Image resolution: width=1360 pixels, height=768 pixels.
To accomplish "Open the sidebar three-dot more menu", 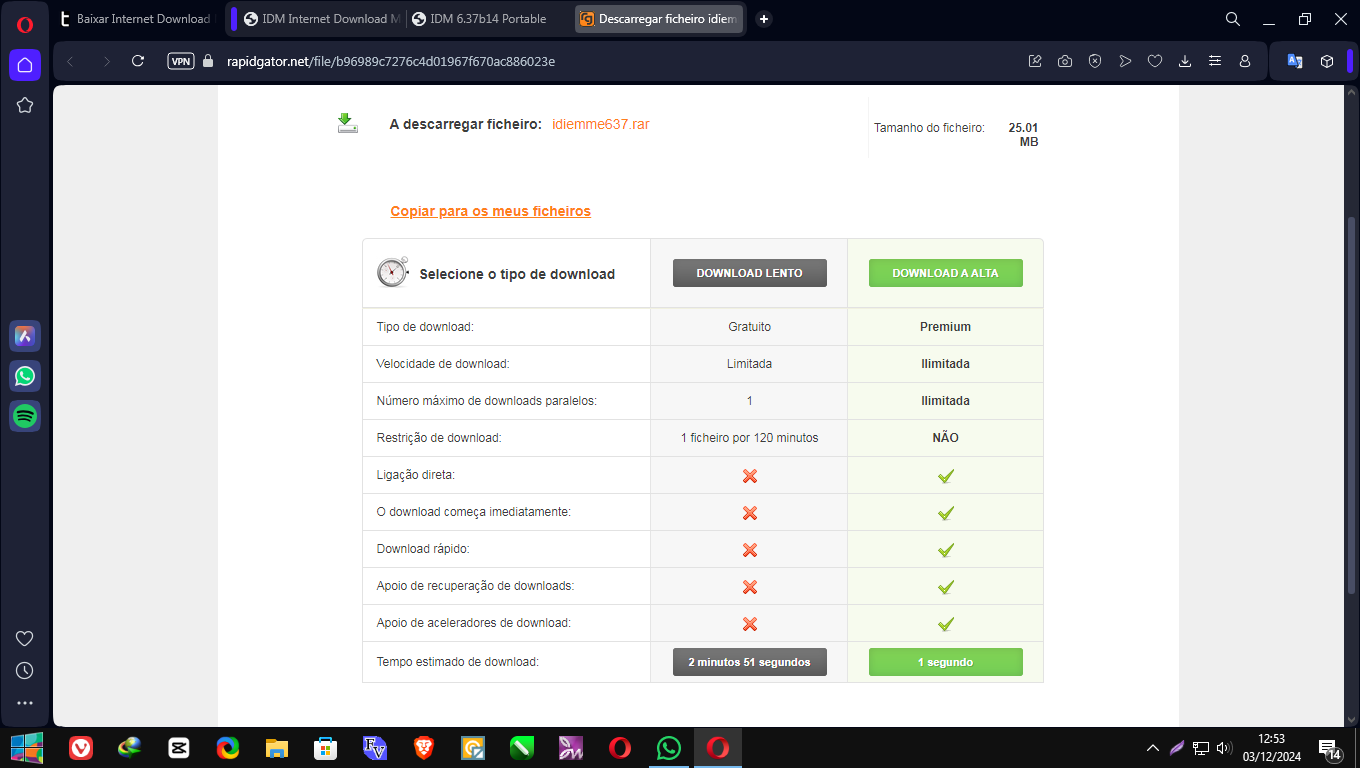I will tap(25, 703).
